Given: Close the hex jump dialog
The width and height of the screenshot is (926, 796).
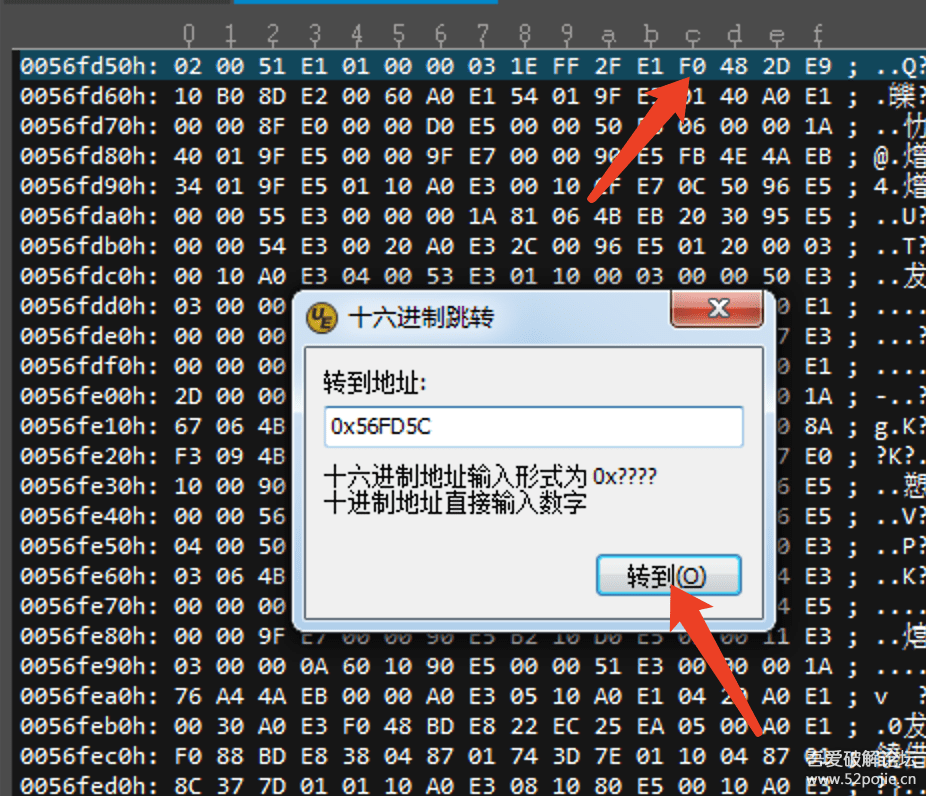Looking at the screenshot, I should (x=717, y=308).
